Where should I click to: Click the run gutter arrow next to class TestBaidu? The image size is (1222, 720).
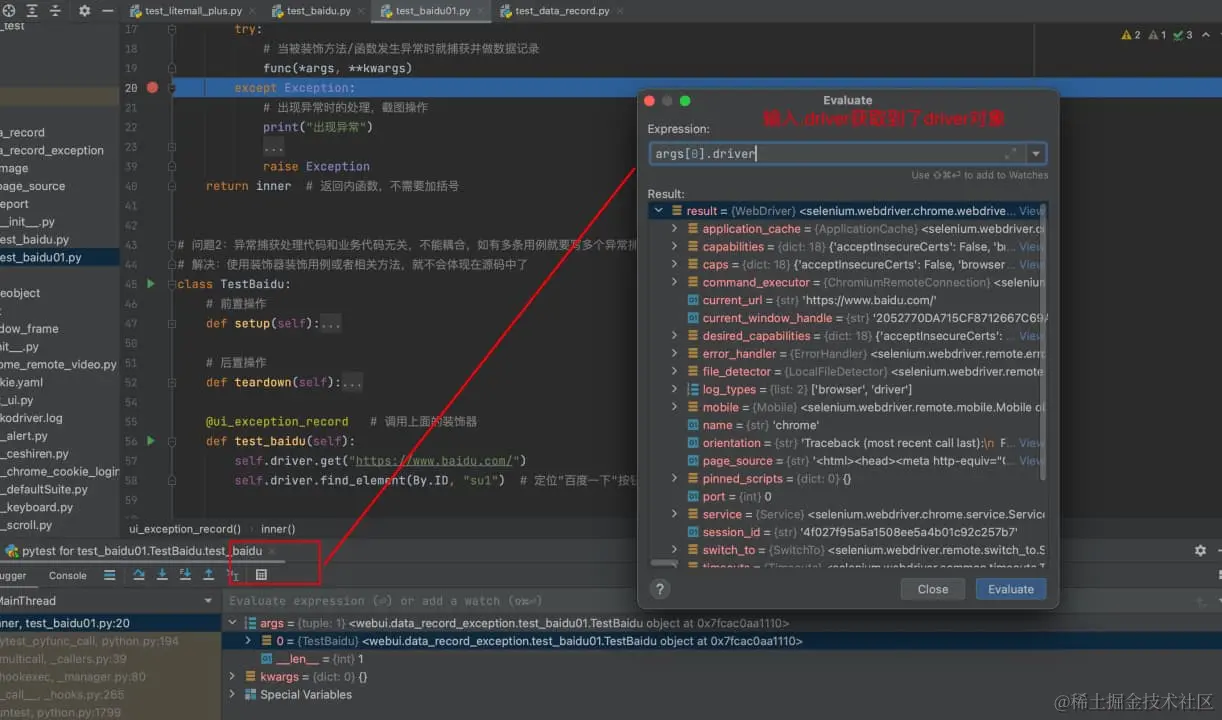[151, 284]
